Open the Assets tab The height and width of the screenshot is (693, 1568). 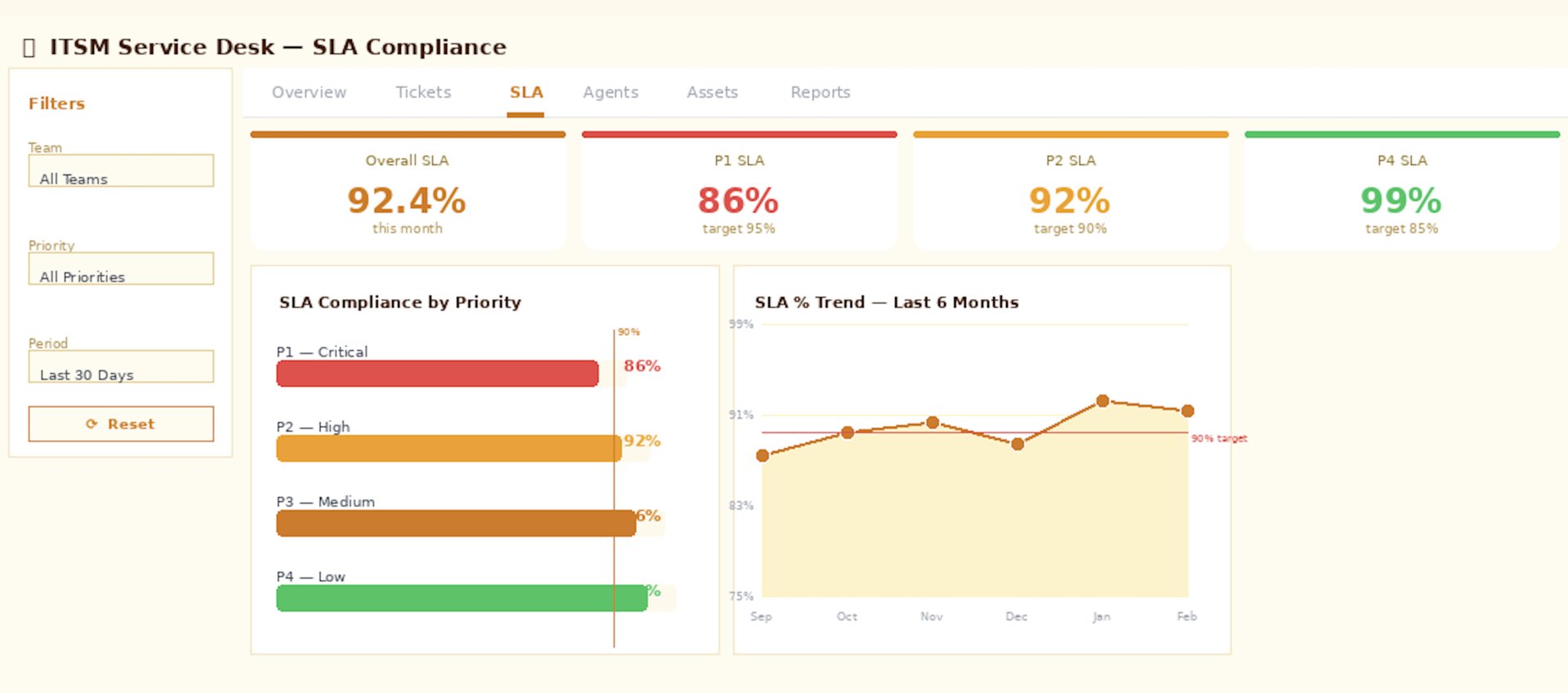tap(712, 92)
